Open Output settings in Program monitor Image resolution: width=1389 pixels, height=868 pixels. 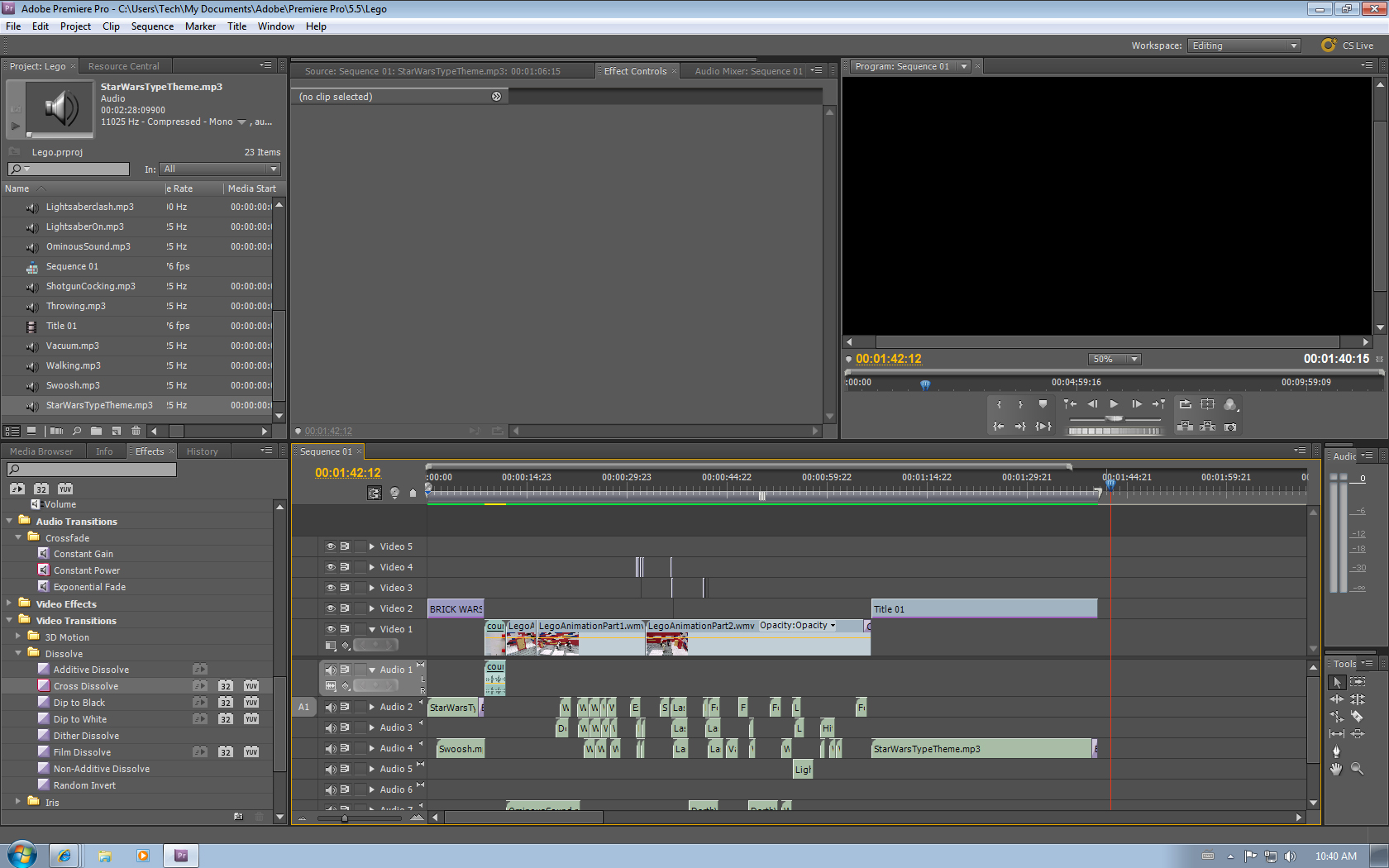[x=1231, y=404]
